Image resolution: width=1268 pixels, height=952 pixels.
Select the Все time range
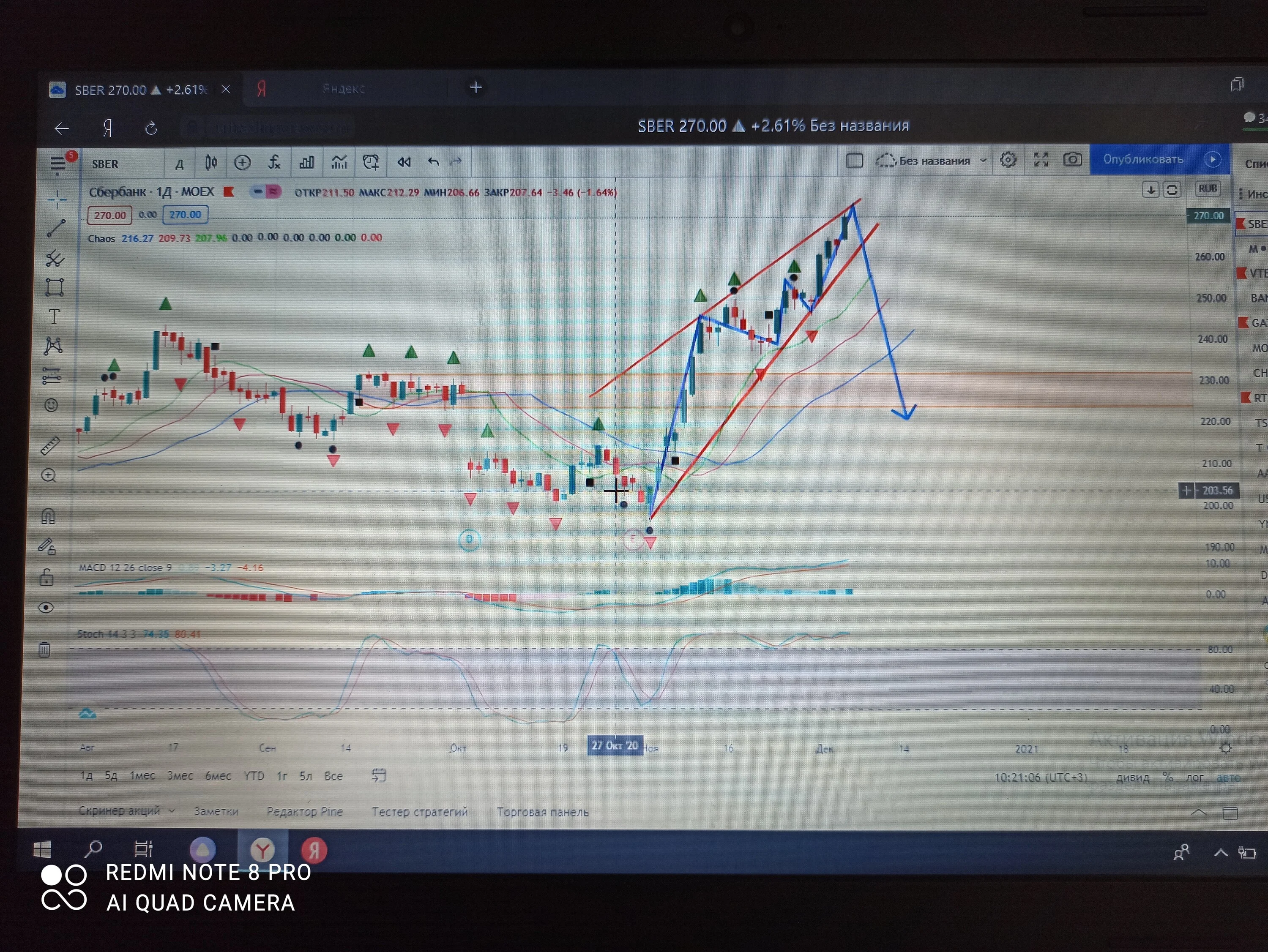333,775
